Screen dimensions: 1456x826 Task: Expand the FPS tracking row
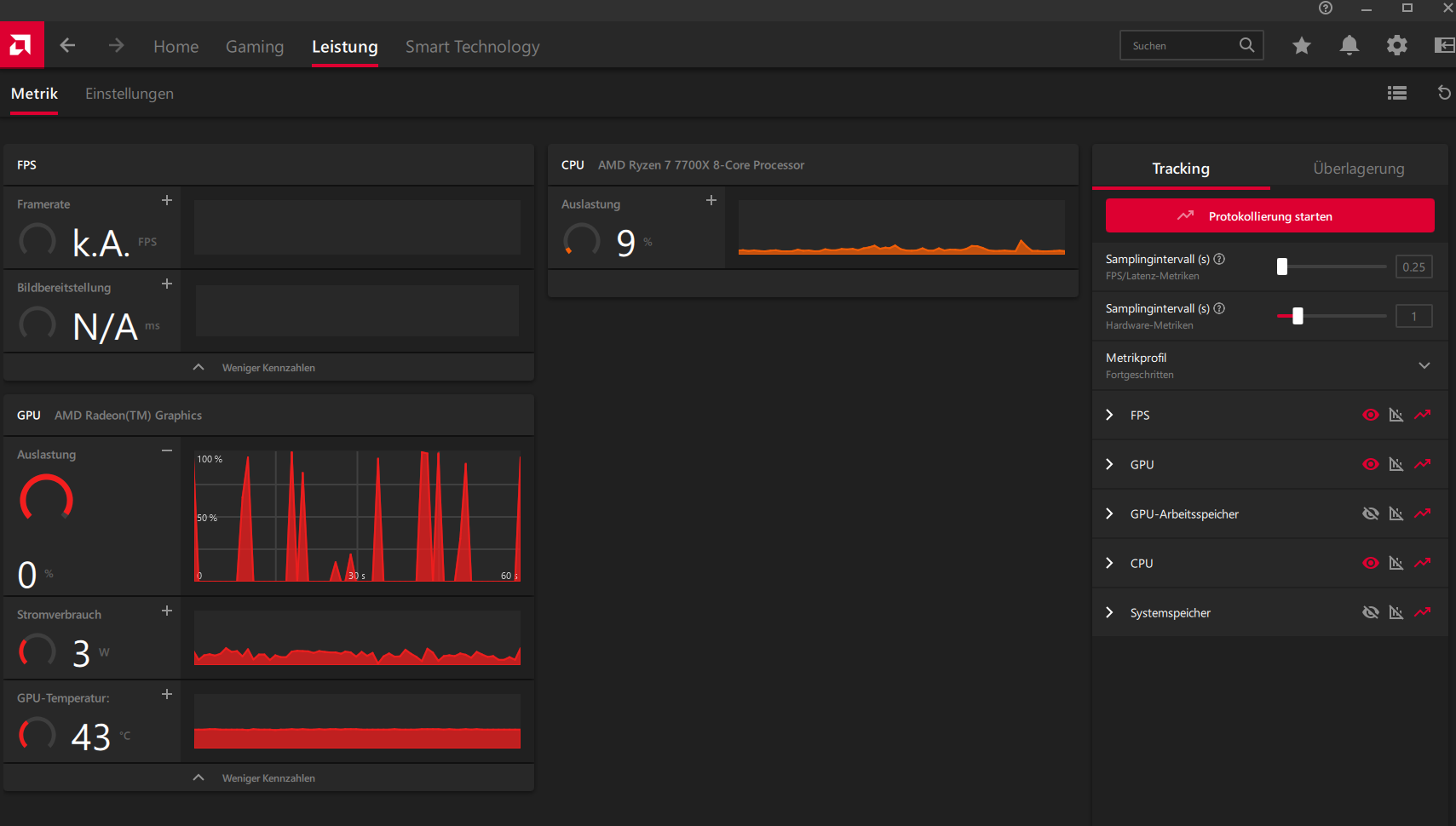click(1109, 415)
